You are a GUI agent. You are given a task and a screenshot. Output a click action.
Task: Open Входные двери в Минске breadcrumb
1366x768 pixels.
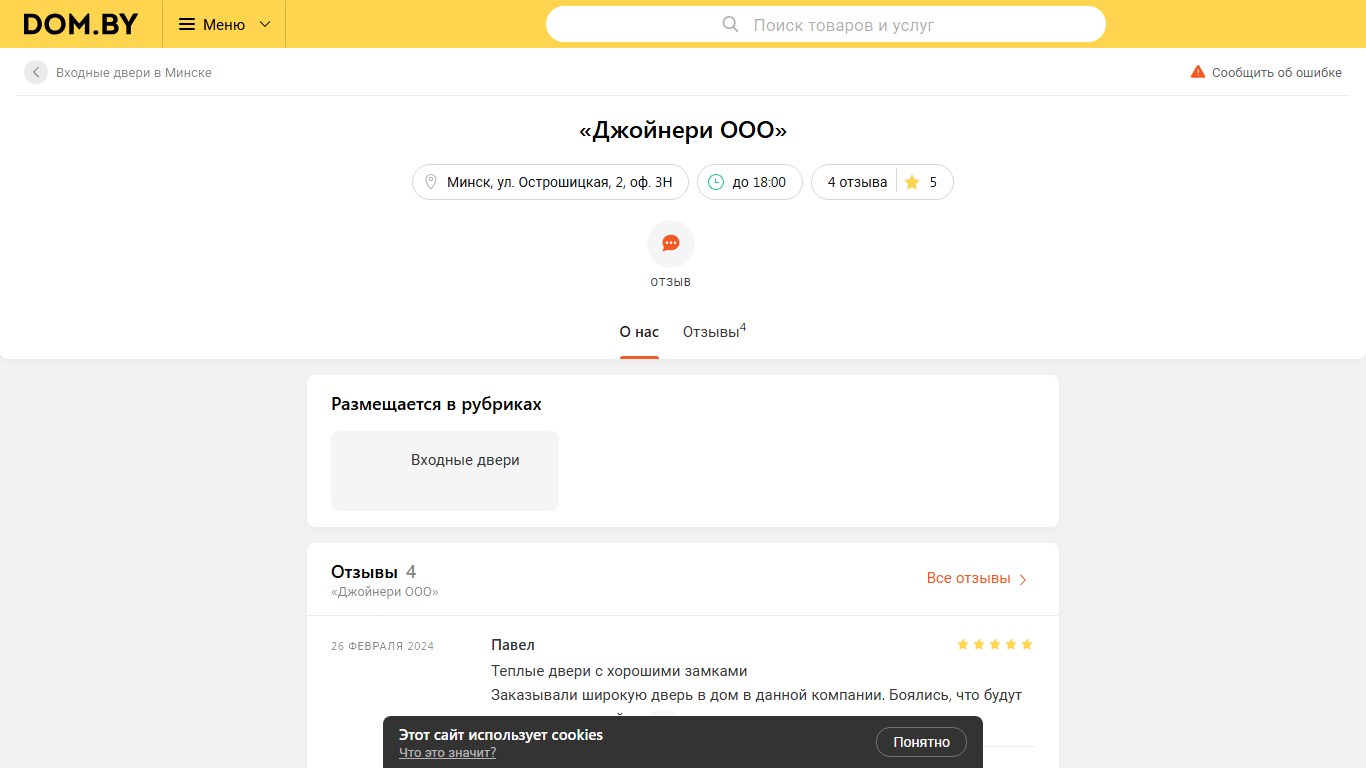(x=134, y=73)
